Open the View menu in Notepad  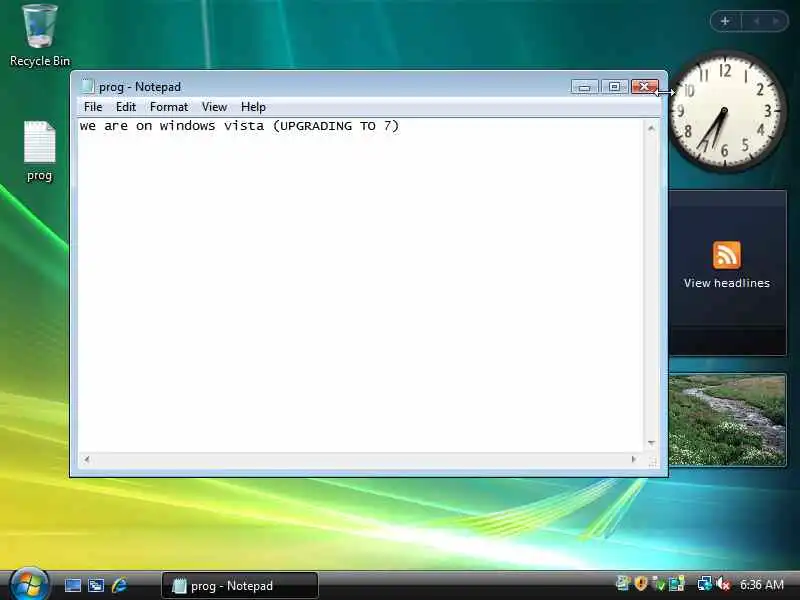(214, 107)
